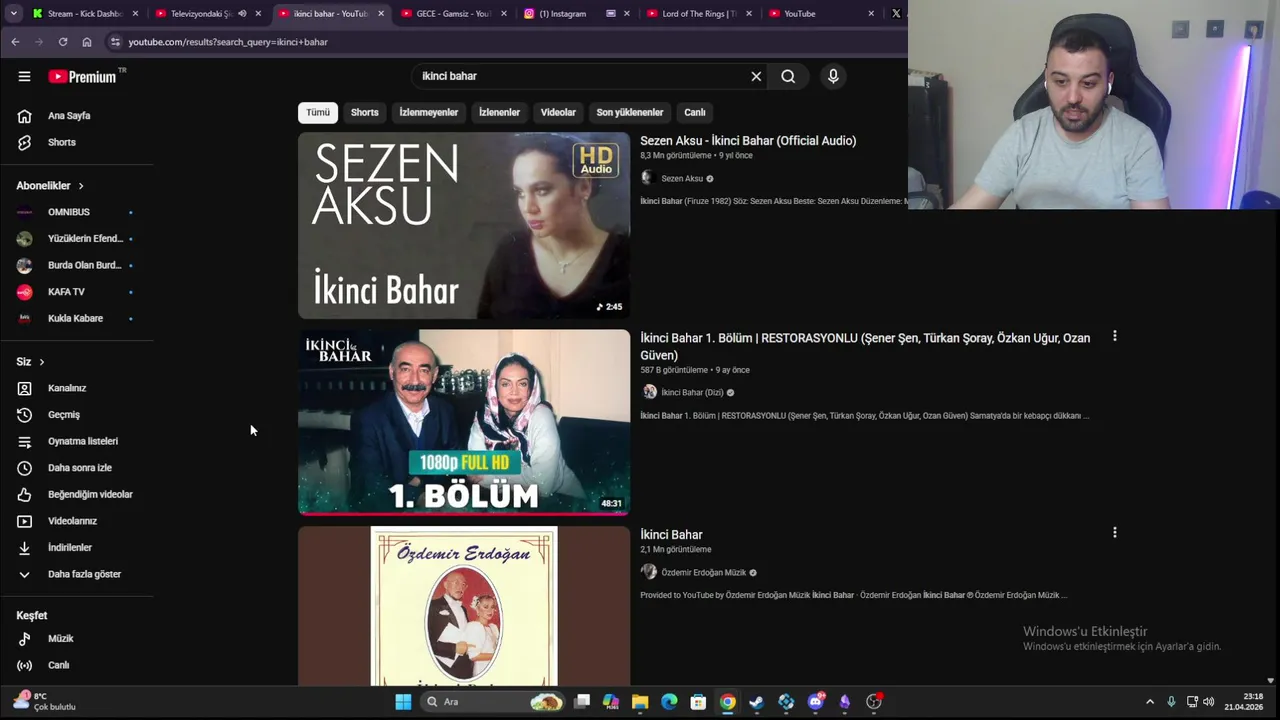The height and width of the screenshot is (720, 1280).
Task: Open Discord from the taskbar
Action: [815, 702]
